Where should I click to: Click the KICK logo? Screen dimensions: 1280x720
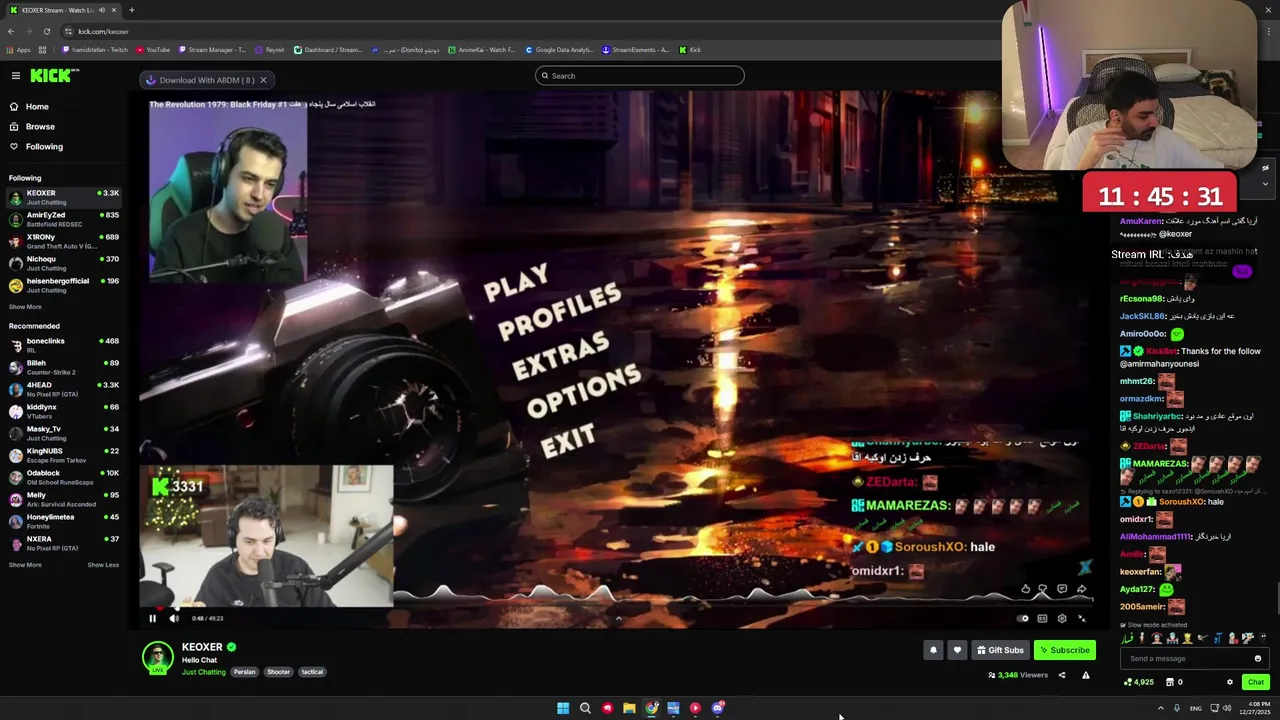[50, 76]
